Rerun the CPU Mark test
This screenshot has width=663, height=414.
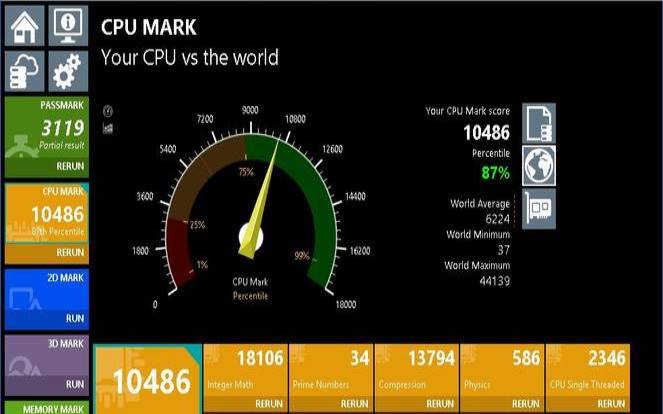[70, 252]
